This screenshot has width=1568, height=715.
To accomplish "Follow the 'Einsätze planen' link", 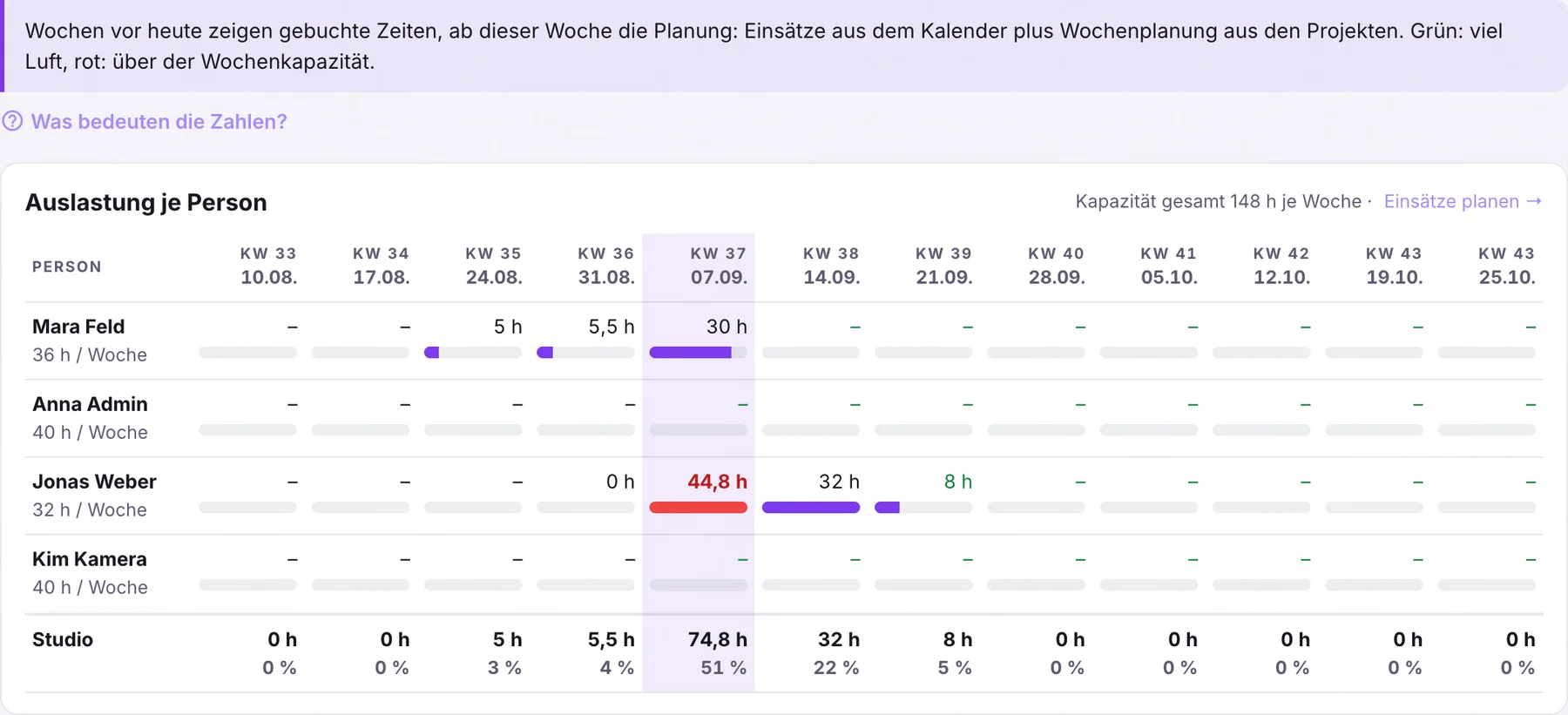I will pyautogui.click(x=1451, y=201).
